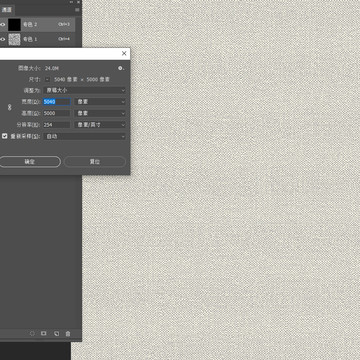The width and height of the screenshot is (360, 360).
Task: Uncheck the 重新采样 resample checkbox
Action: tap(4, 136)
